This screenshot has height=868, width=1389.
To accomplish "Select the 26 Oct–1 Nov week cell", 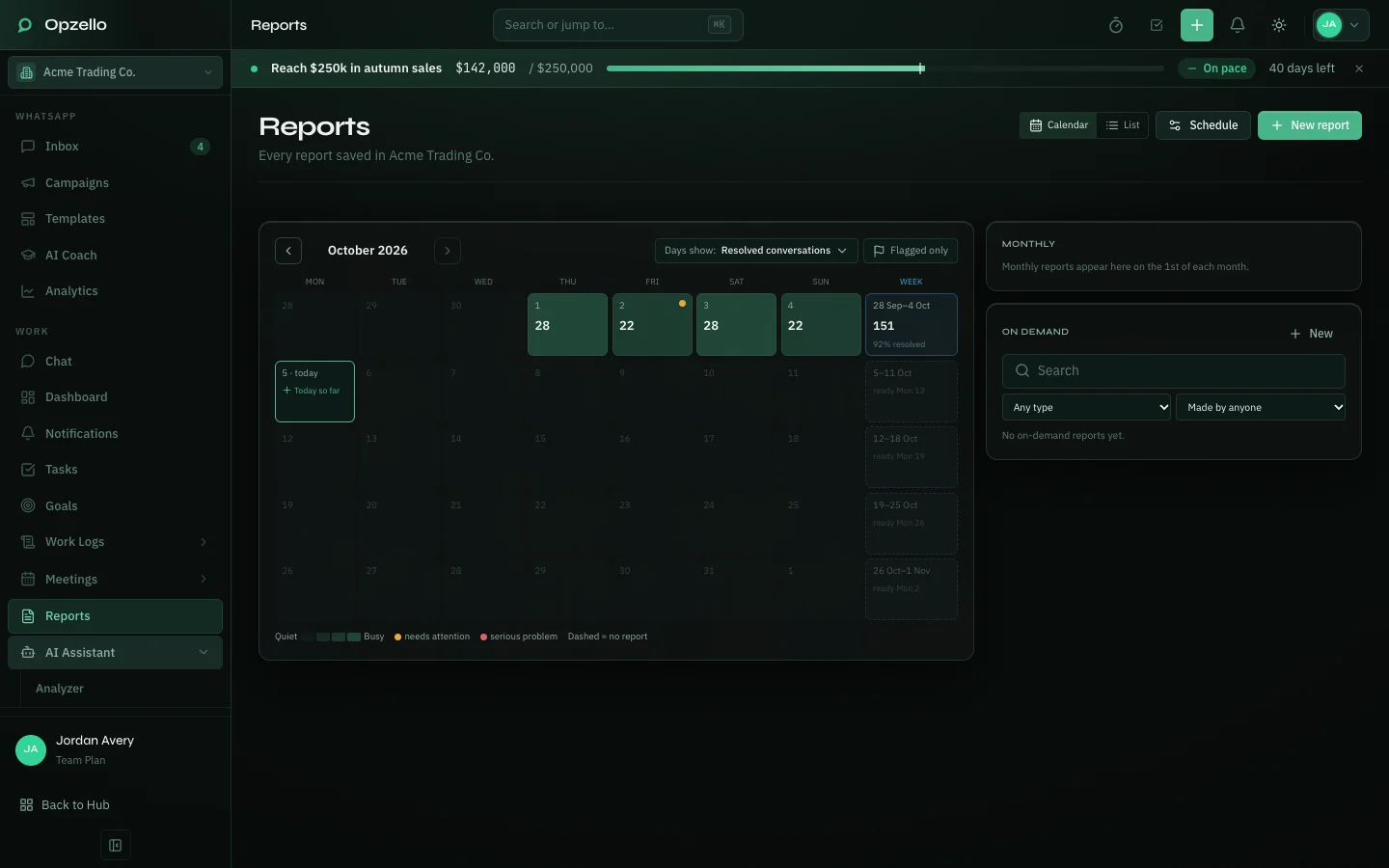I will coord(912,589).
